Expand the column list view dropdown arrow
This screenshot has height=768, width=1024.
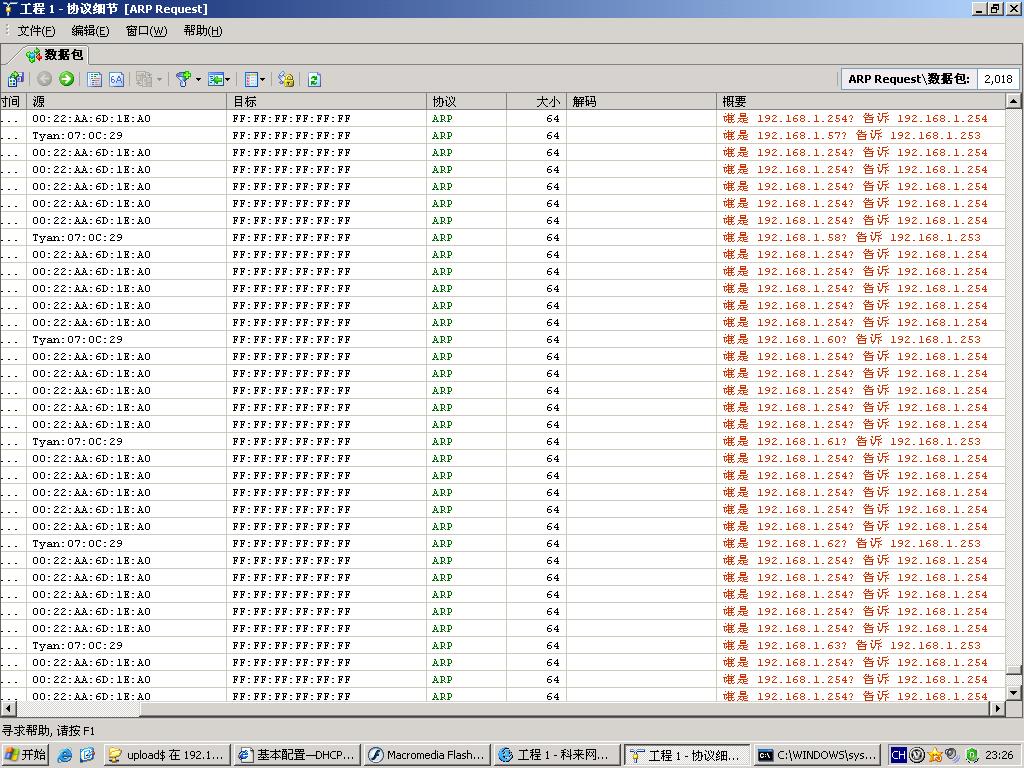click(263, 79)
